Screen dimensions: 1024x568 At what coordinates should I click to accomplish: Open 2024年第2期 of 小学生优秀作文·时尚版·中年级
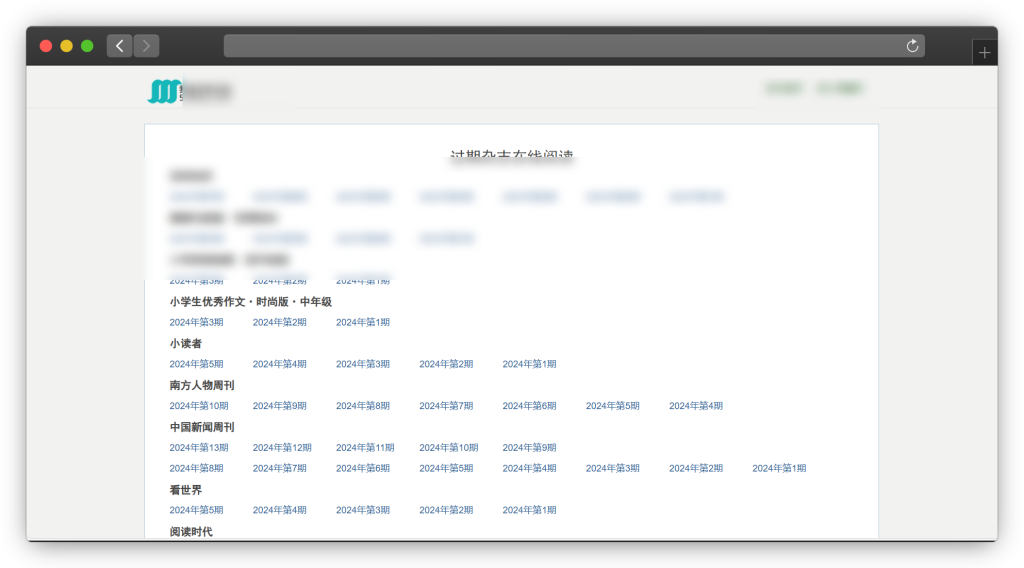tap(280, 323)
